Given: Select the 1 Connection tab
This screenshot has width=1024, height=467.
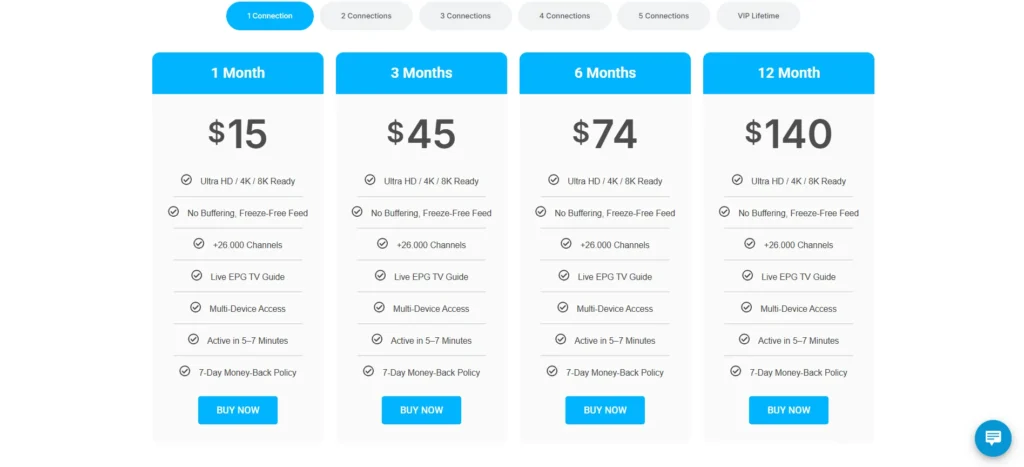Looking at the screenshot, I should tap(269, 16).
